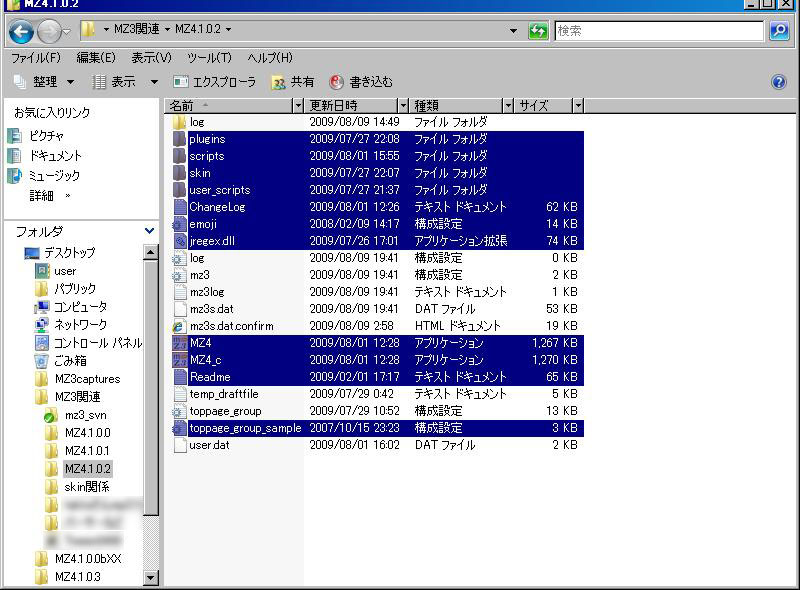
Task: Open the 整理 organize dropdown
Action: tap(44, 82)
